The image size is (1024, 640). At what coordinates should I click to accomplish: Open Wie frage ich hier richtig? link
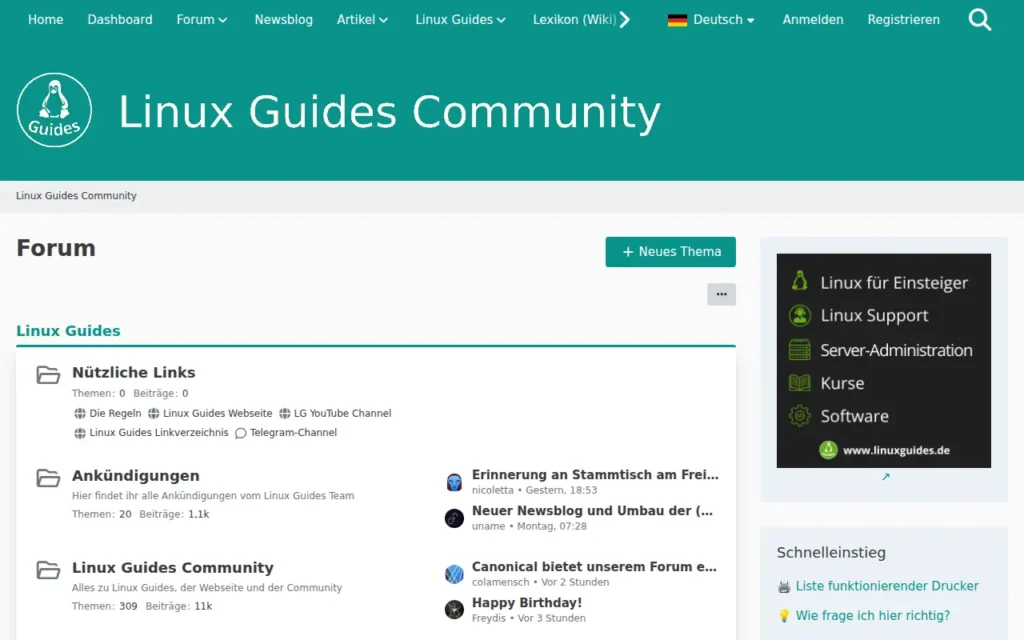[x=872, y=615]
